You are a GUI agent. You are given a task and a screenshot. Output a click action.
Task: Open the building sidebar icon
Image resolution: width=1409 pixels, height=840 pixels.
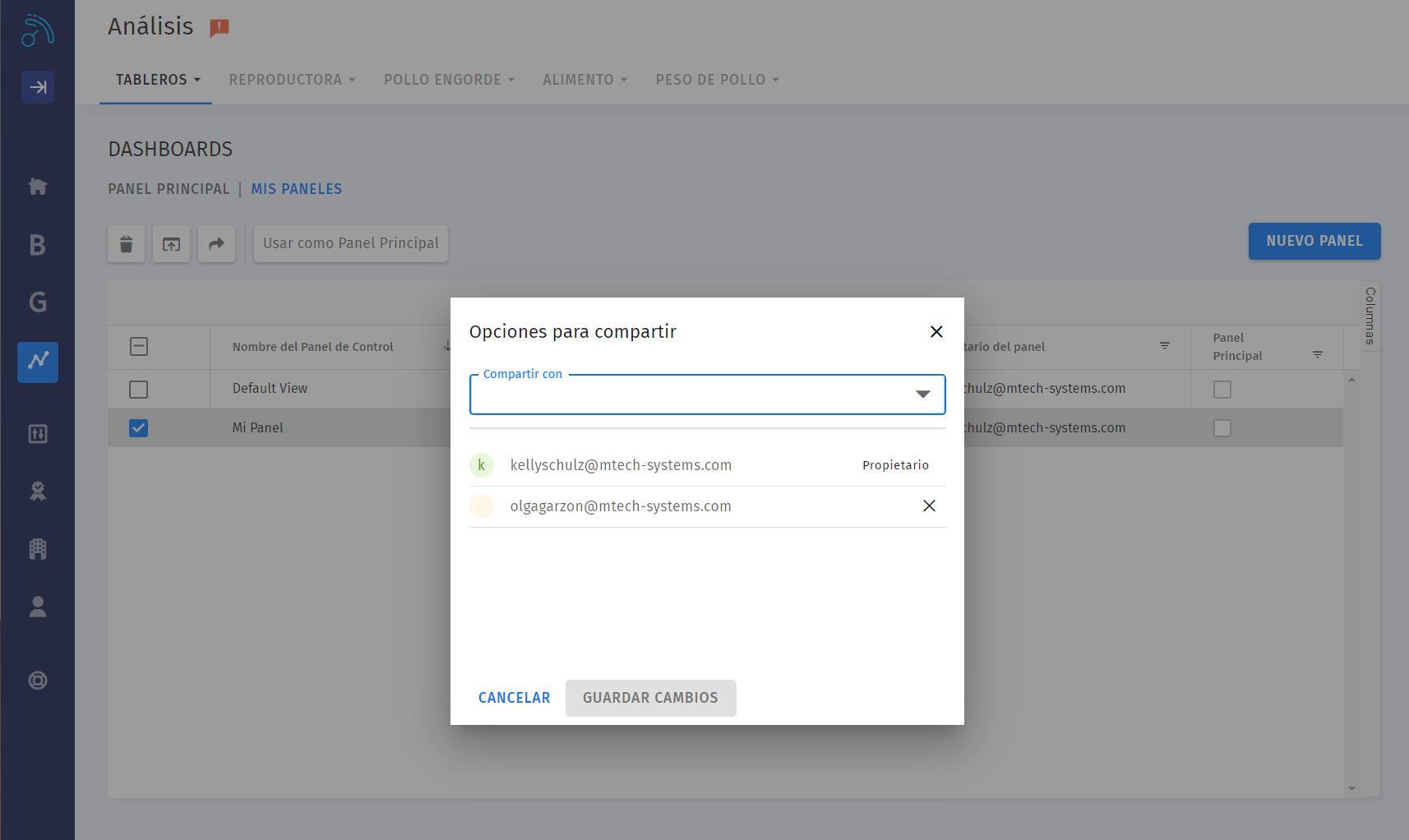click(x=38, y=549)
